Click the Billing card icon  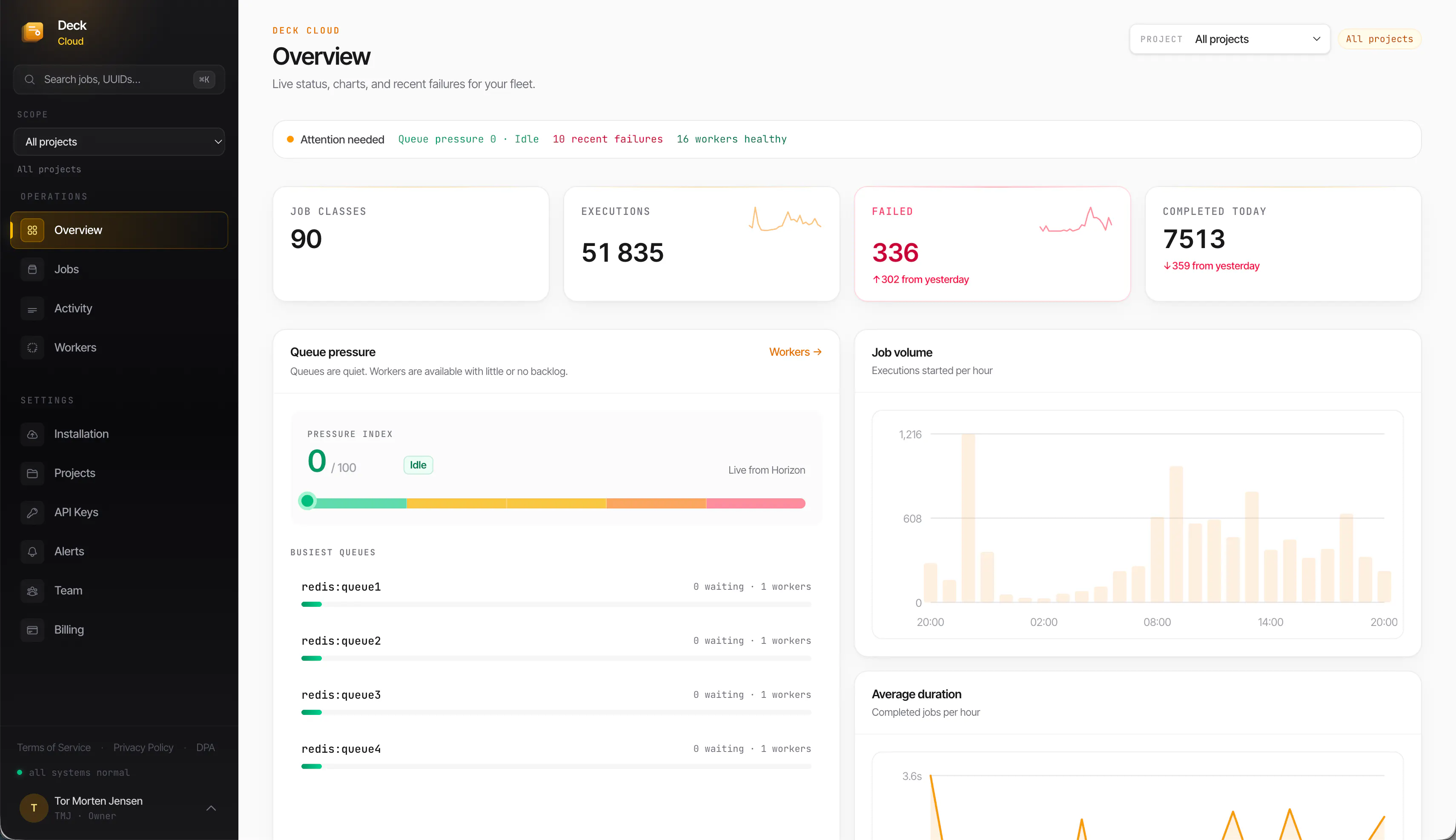32,630
